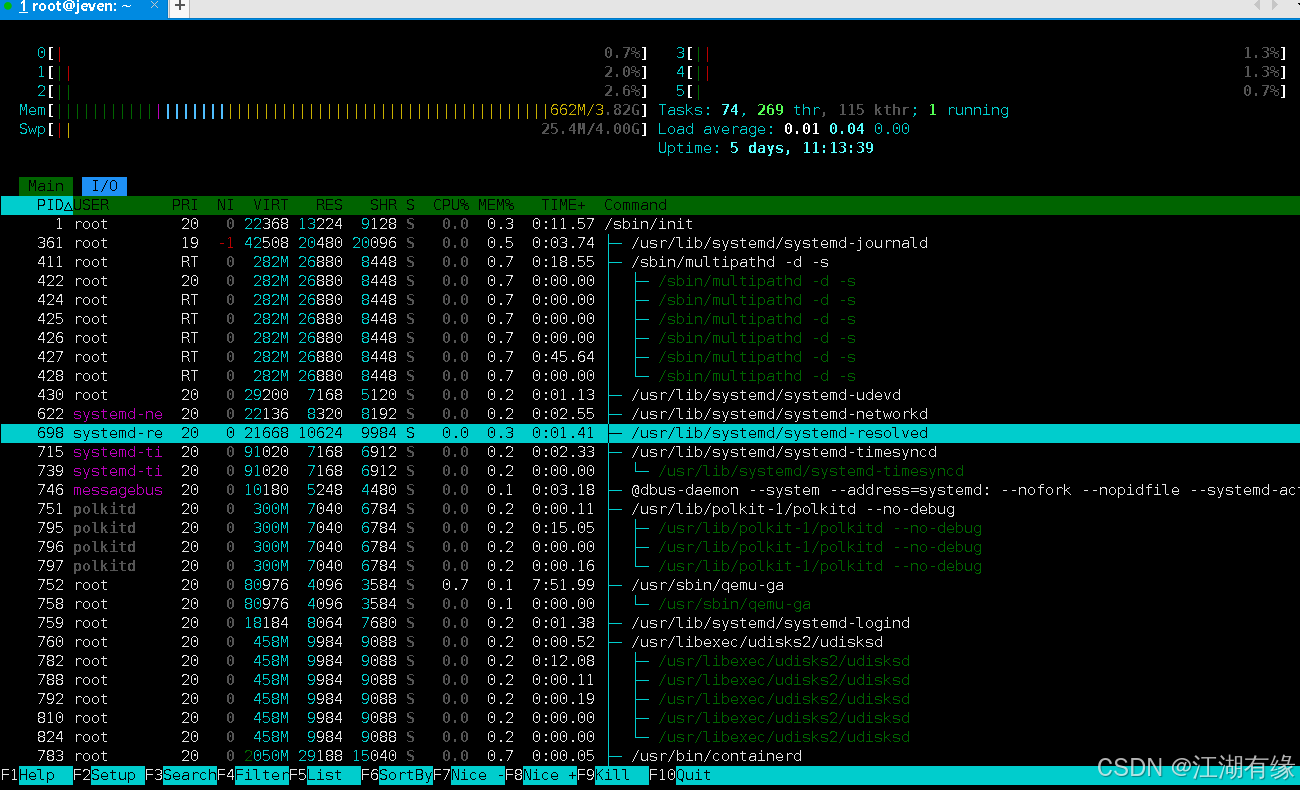Click F10 Quit
The image size is (1300, 790).
(x=680, y=775)
